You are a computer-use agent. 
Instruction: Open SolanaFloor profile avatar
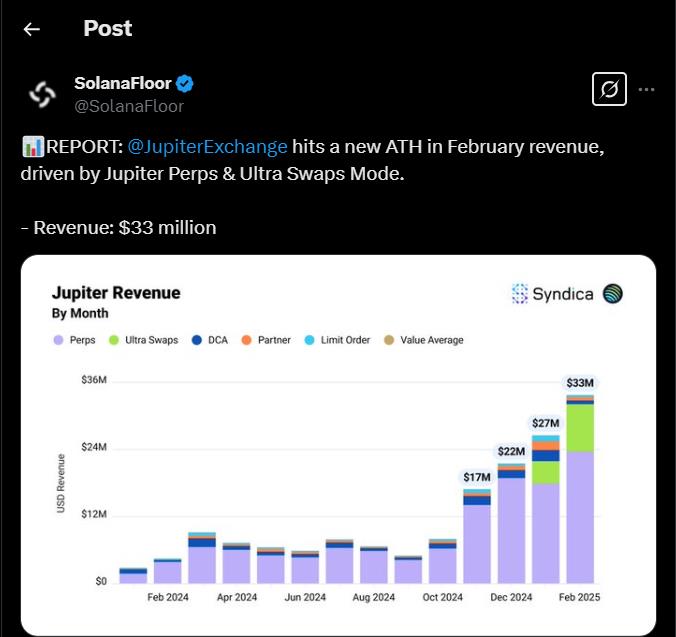[42, 94]
